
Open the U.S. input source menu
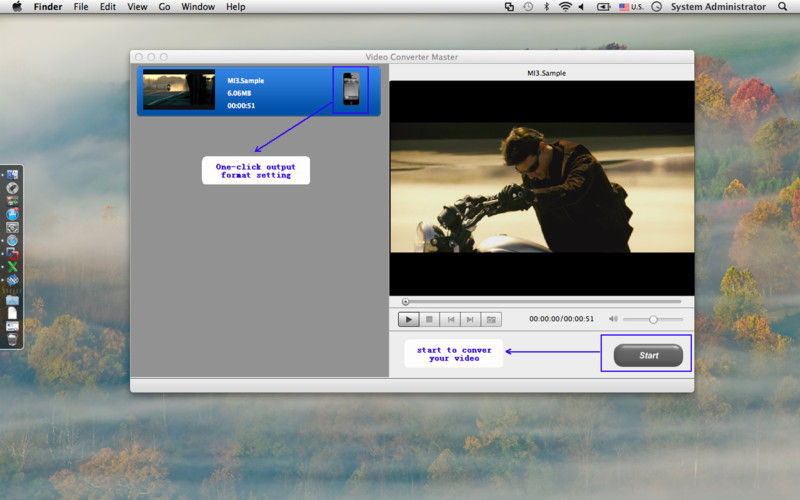631,7
